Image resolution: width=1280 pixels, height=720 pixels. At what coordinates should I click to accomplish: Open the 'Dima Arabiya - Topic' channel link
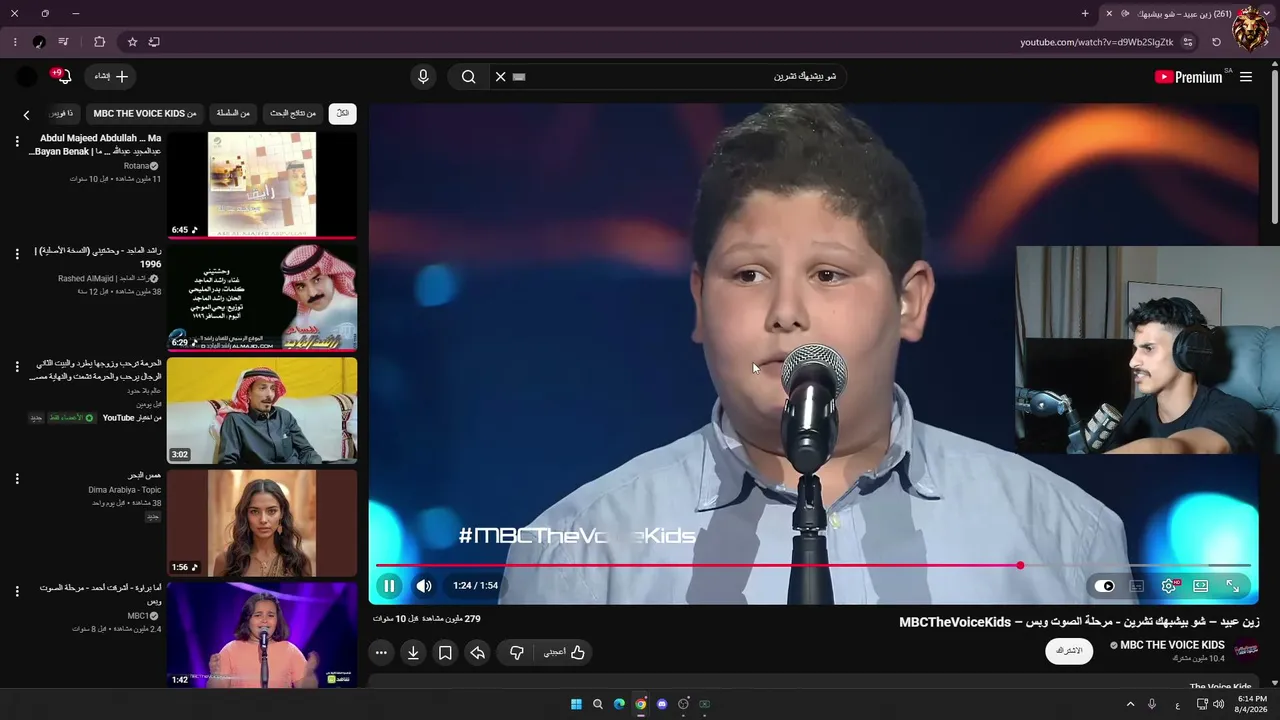124,490
